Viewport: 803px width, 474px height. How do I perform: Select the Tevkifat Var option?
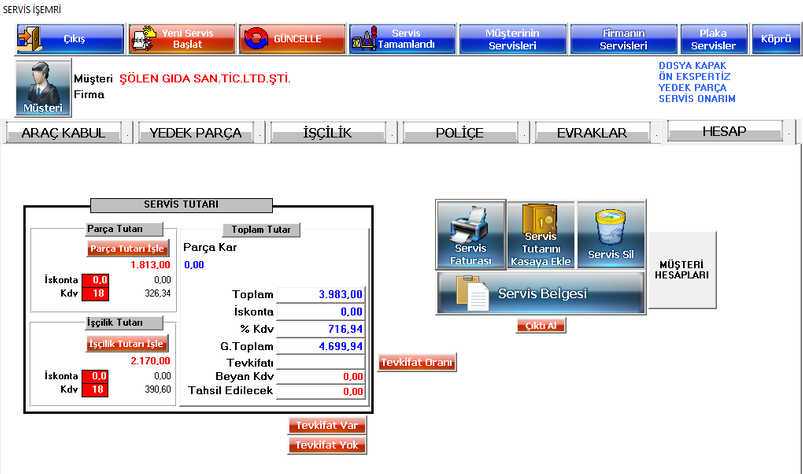coord(327,425)
